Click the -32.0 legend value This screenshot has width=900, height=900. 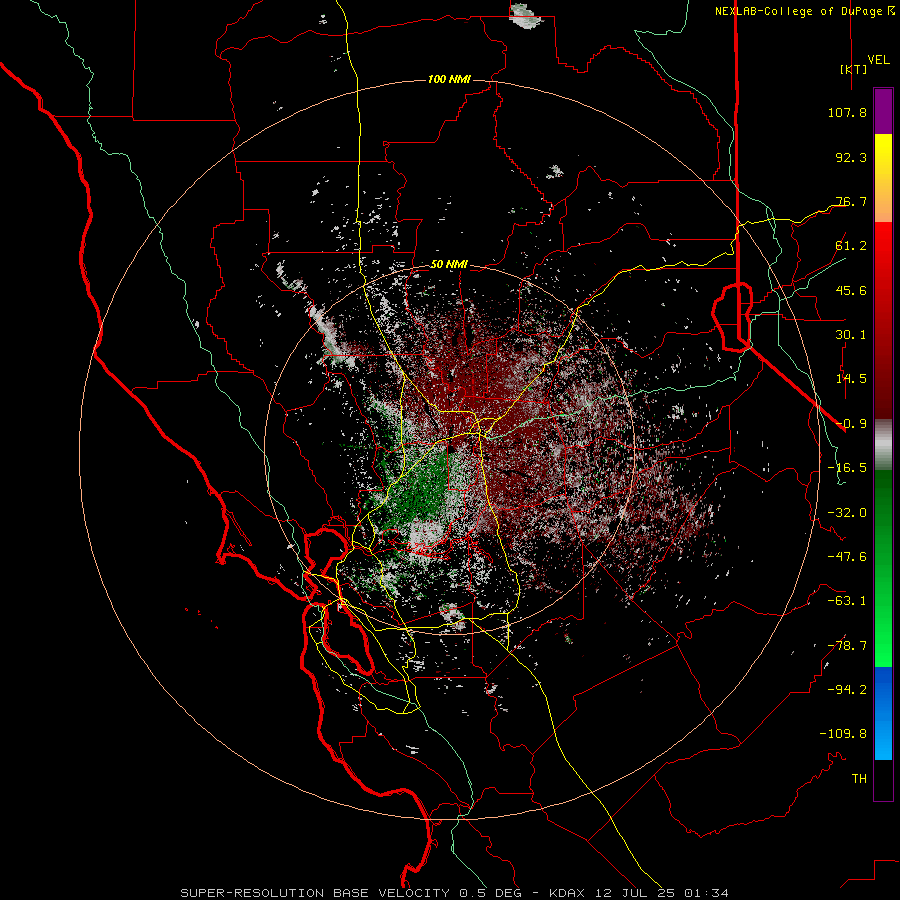[847, 513]
